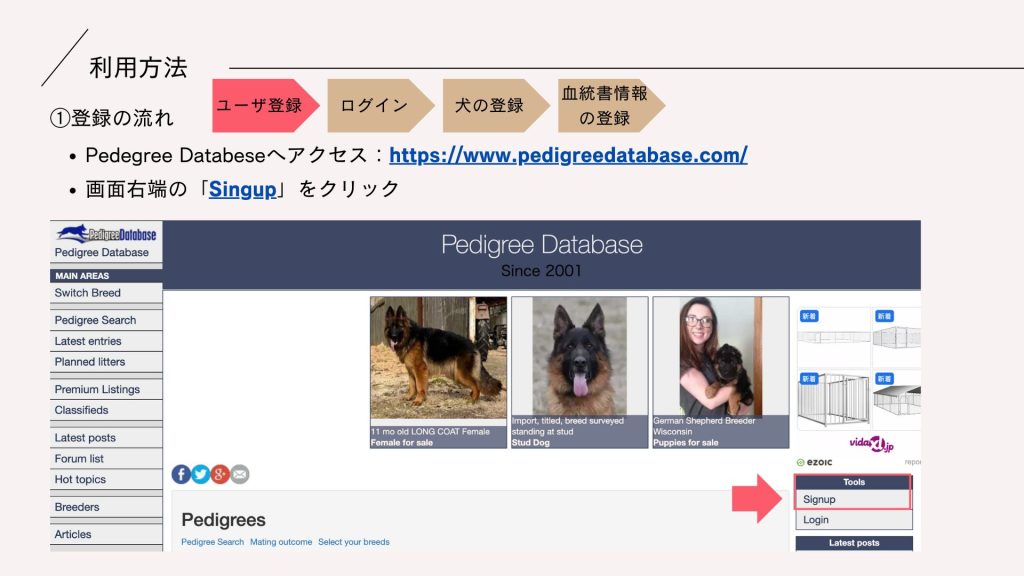This screenshot has height=576, width=1024.
Task: Click the Tools box header
Action: [x=853, y=482]
